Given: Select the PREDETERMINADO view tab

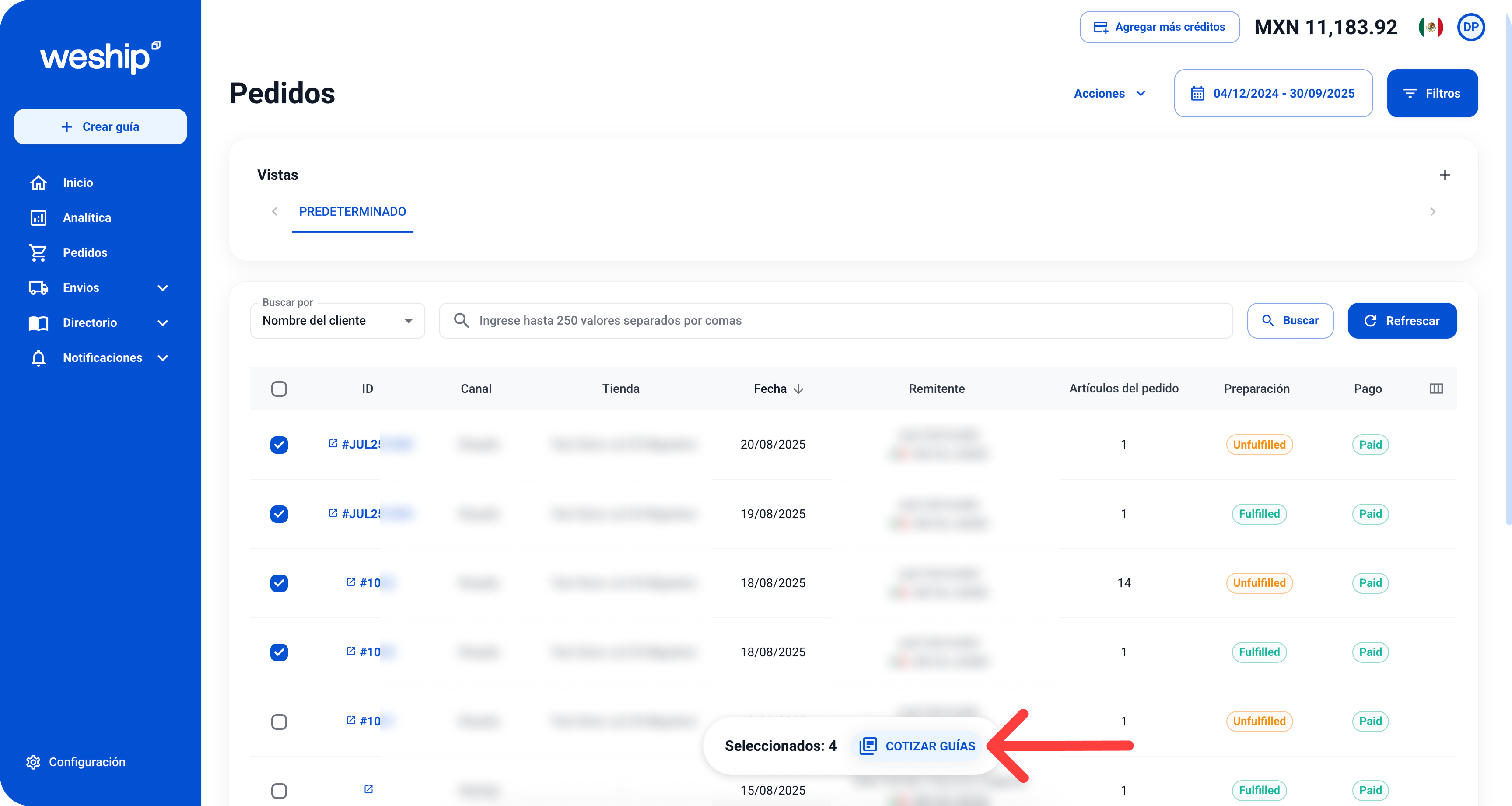Looking at the screenshot, I should coord(352,211).
